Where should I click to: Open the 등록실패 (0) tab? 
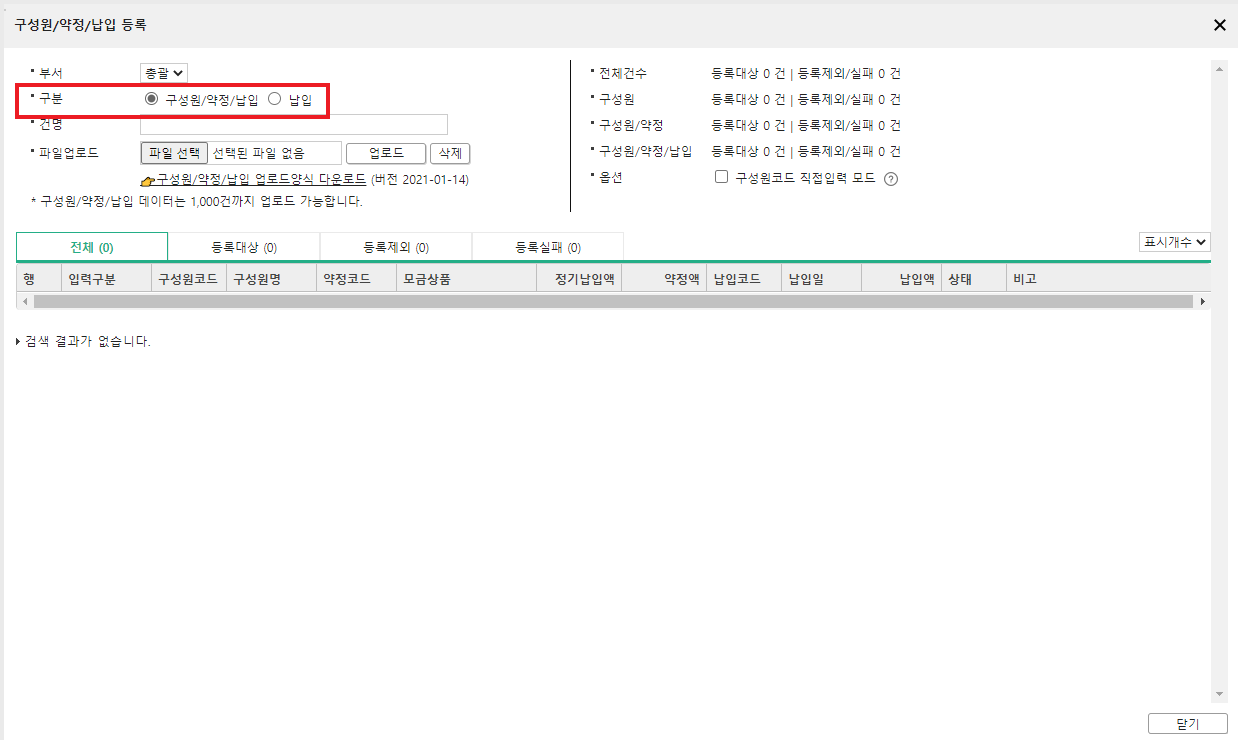click(547, 247)
